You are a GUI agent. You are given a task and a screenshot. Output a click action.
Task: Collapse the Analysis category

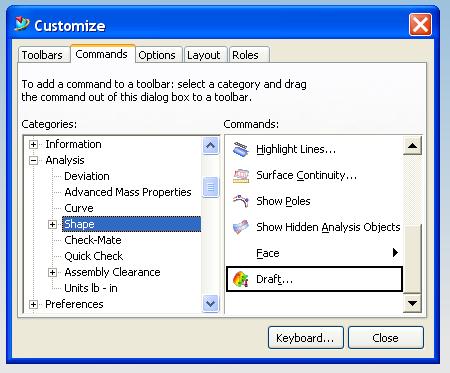(33, 160)
